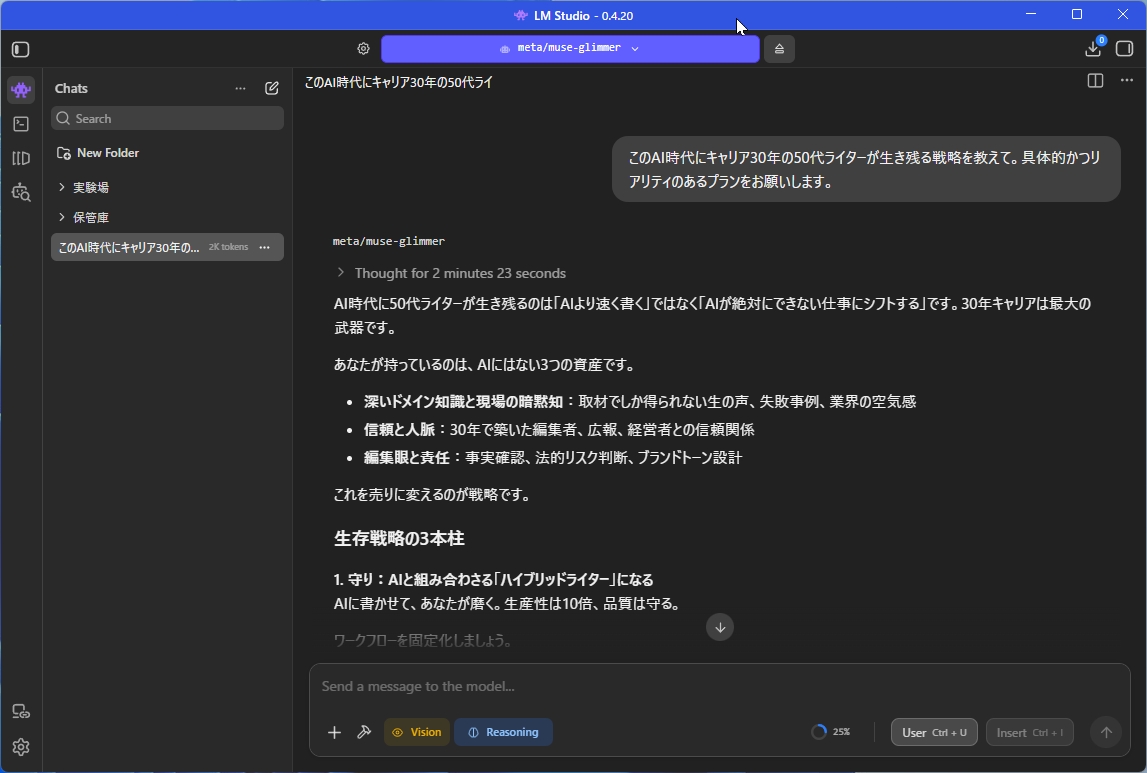The width and height of the screenshot is (1147, 773).
Task: Switch role with User Ctrl+U button
Action: click(934, 732)
